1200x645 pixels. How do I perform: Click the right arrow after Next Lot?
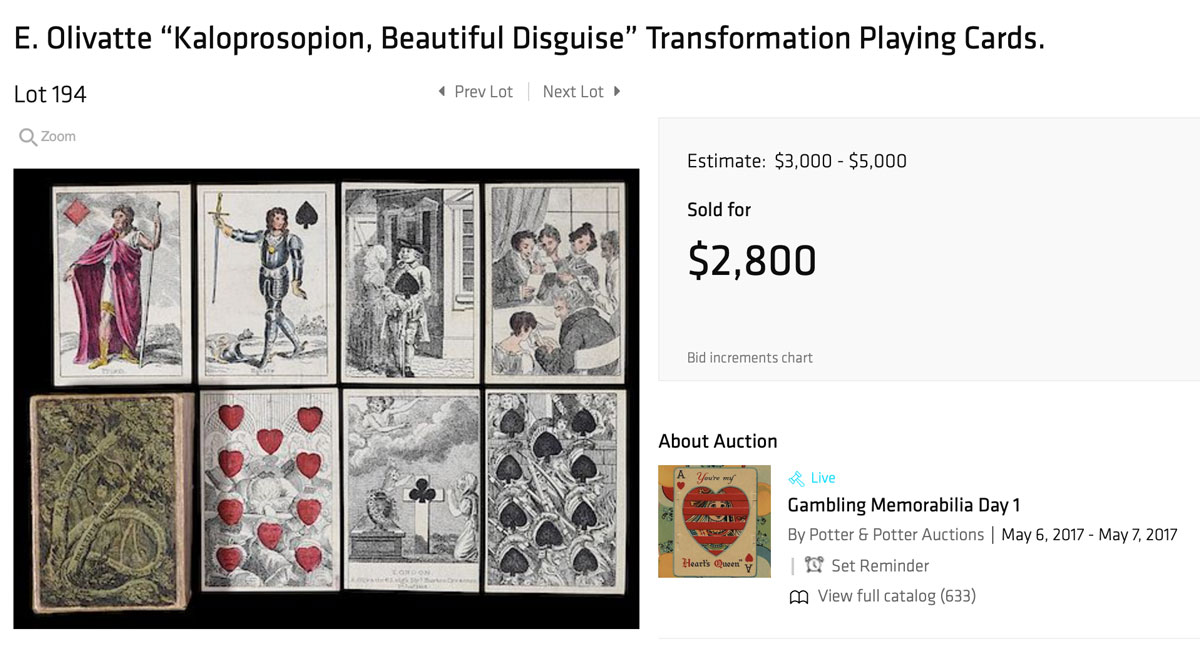(617, 92)
